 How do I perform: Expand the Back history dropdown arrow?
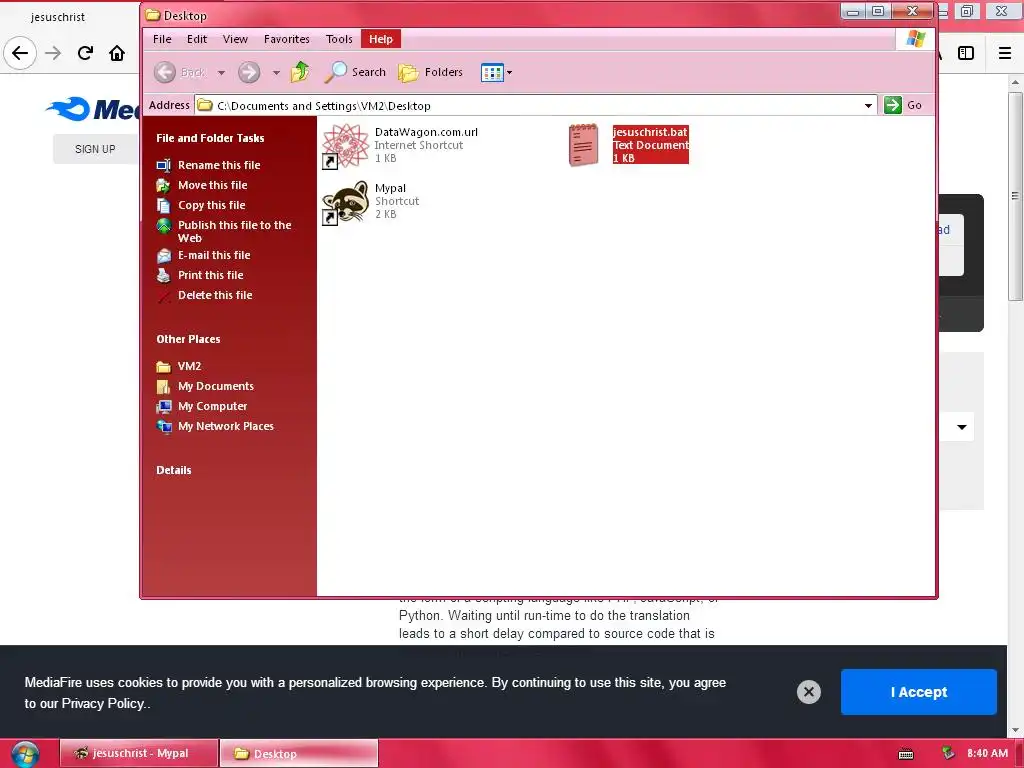click(x=221, y=72)
